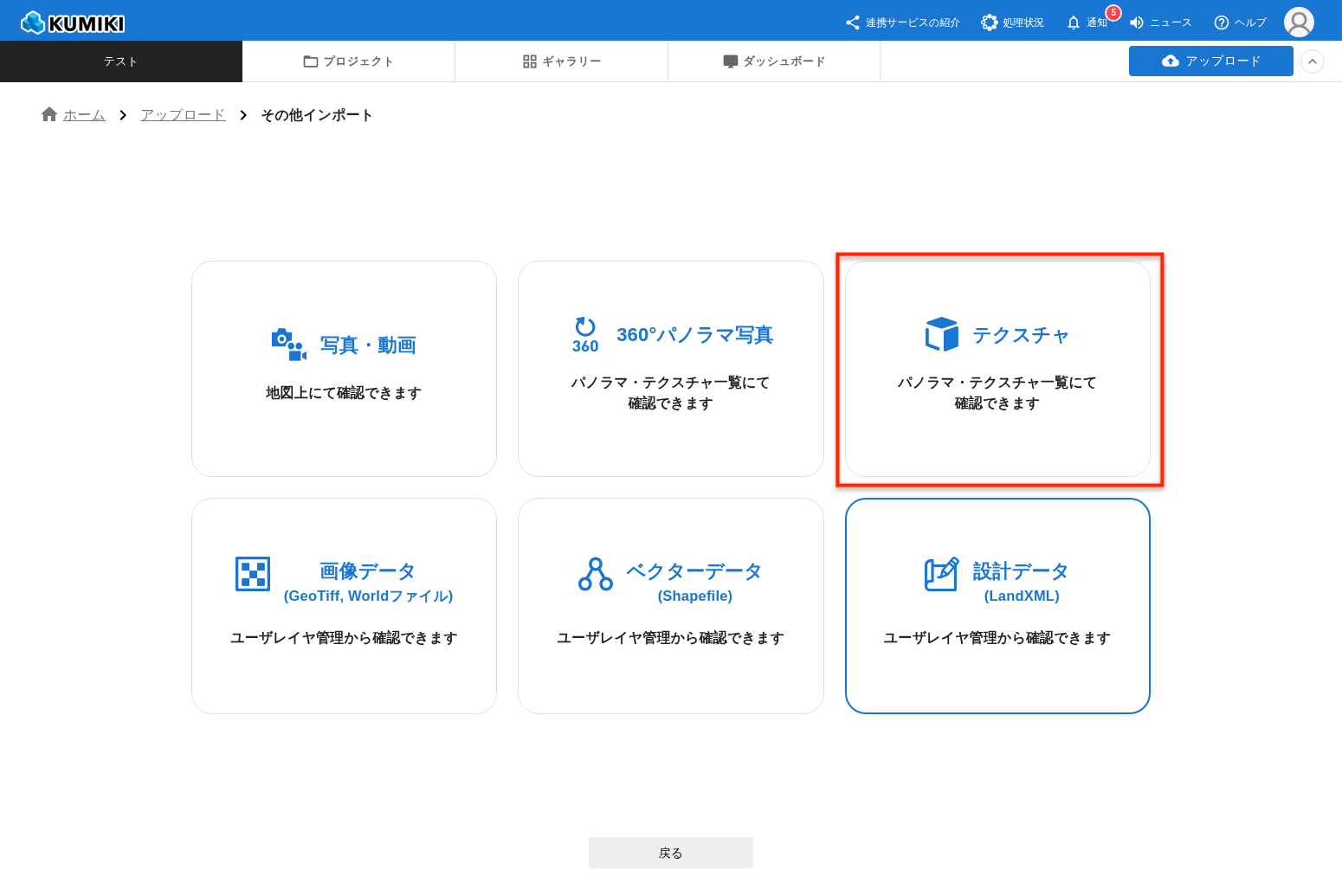Click the GeoTiff image data icon

[x=253, y=574]
